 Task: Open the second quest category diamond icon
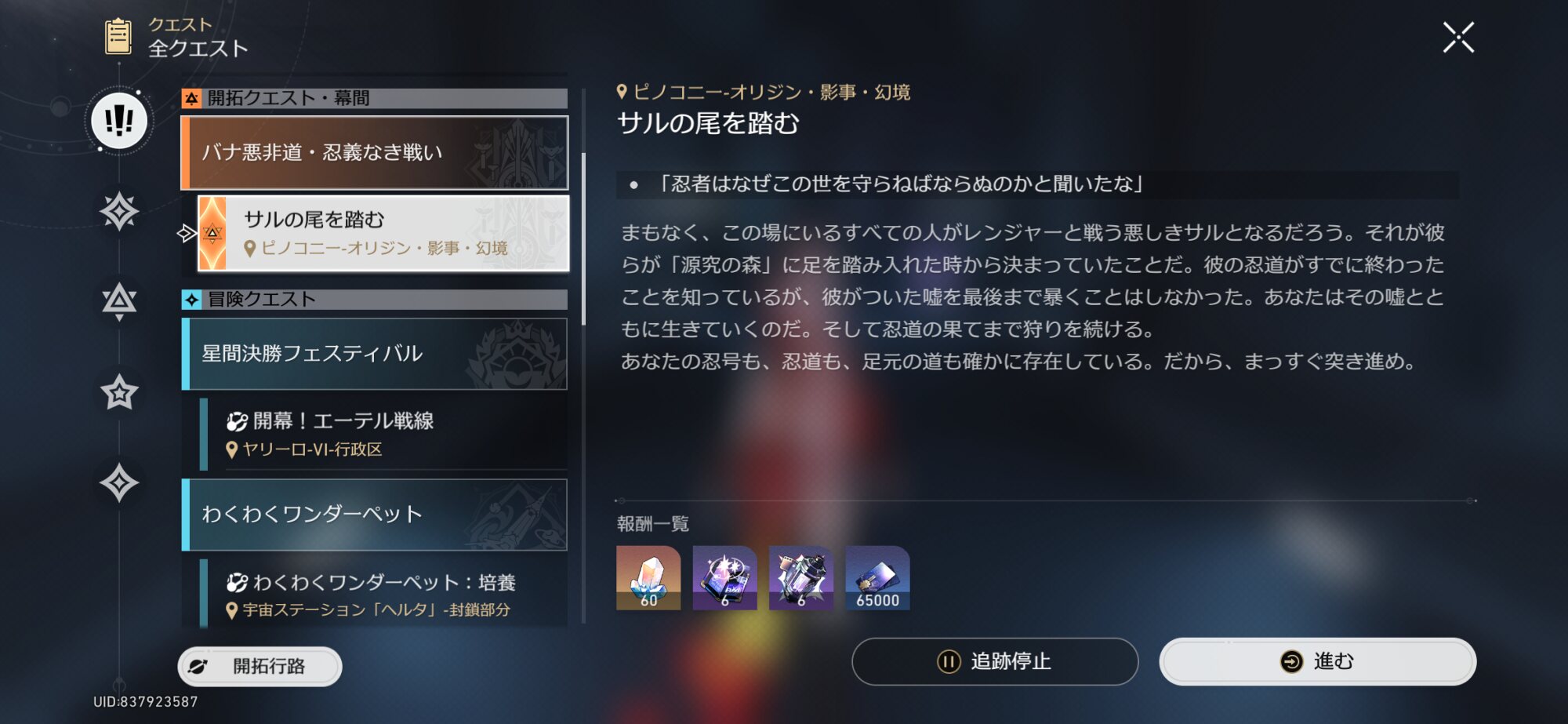[x=119, y=211]
